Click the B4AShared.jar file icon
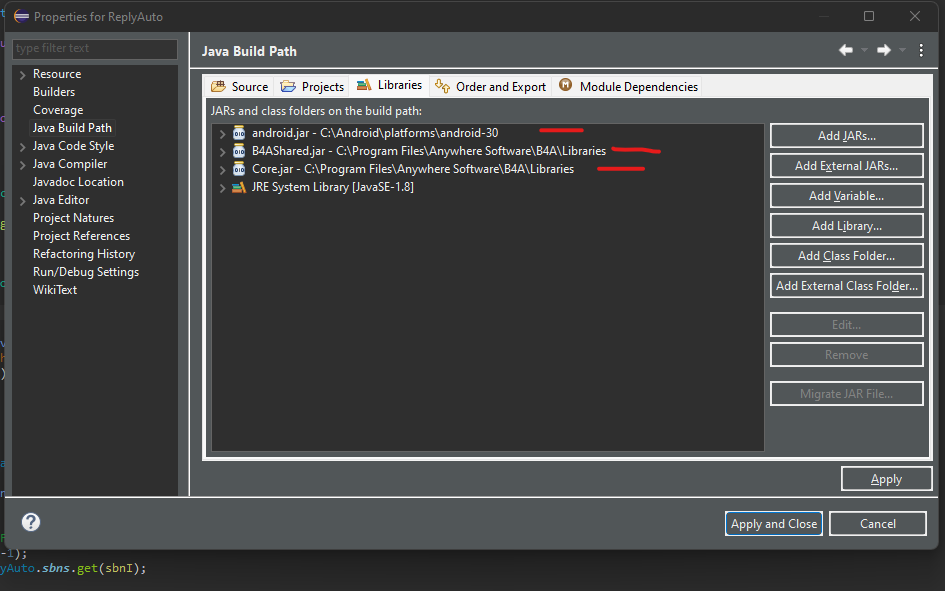945x591 pixels. point(239,151)
